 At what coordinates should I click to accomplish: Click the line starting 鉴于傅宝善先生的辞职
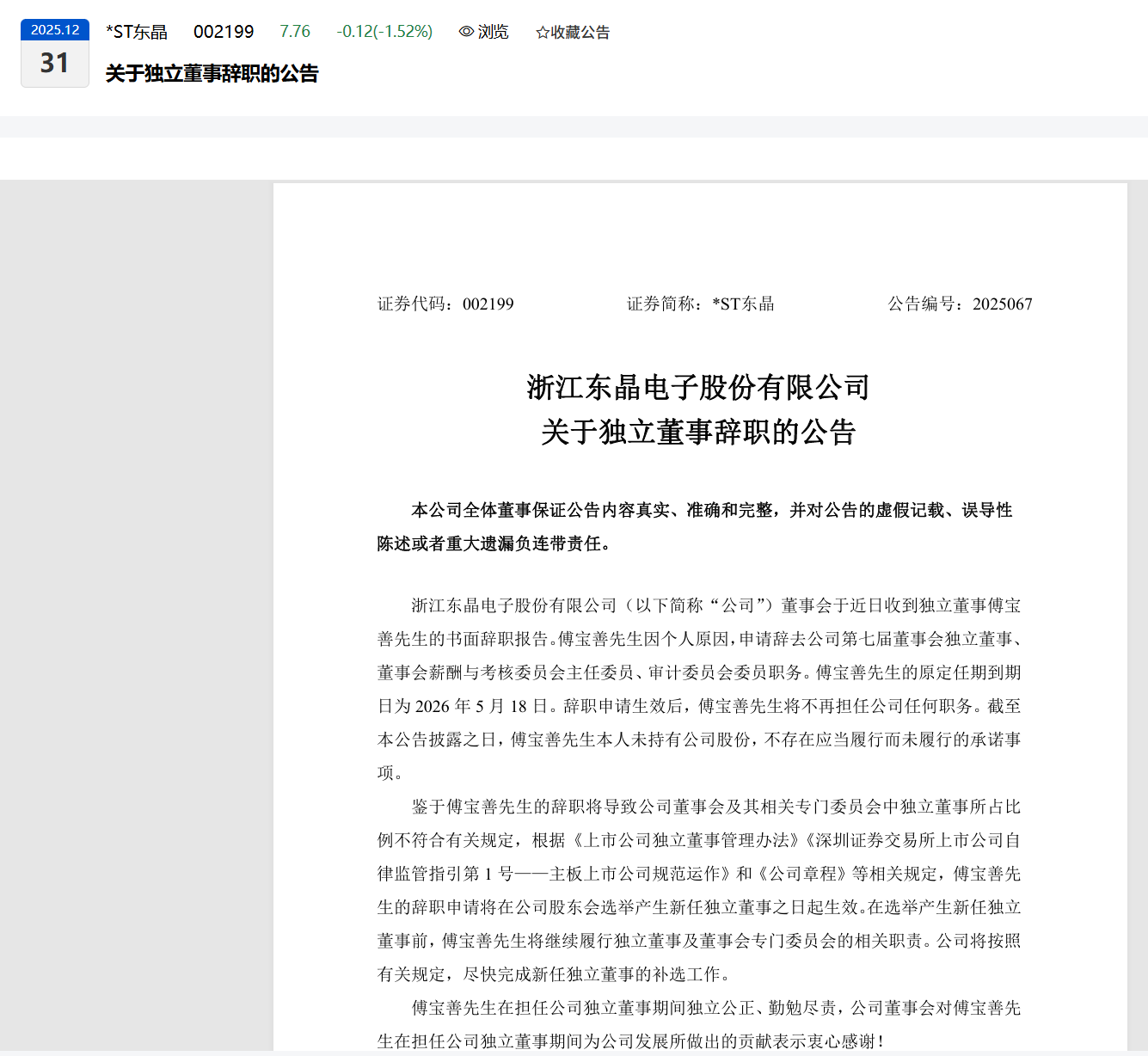[x=716, y=807]
